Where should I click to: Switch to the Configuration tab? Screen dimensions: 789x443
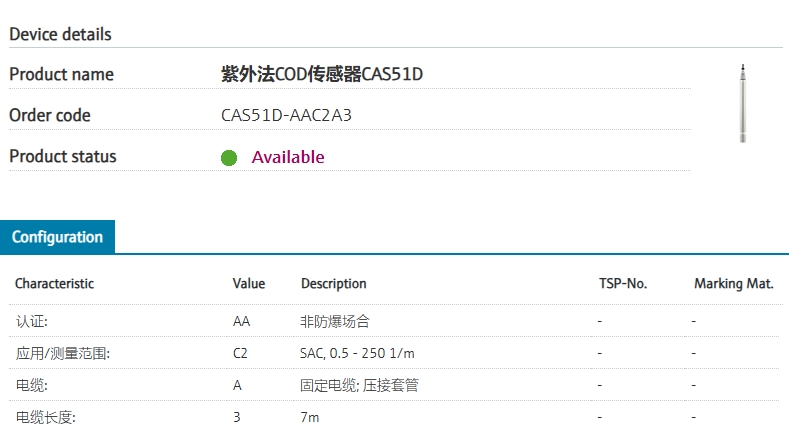point(57,237)
